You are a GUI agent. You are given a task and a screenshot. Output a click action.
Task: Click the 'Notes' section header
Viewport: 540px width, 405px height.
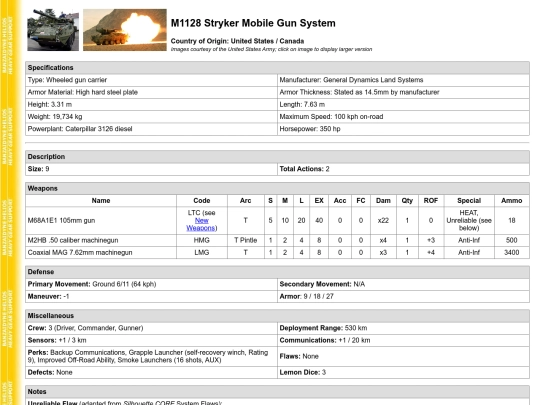click(277, 392)
